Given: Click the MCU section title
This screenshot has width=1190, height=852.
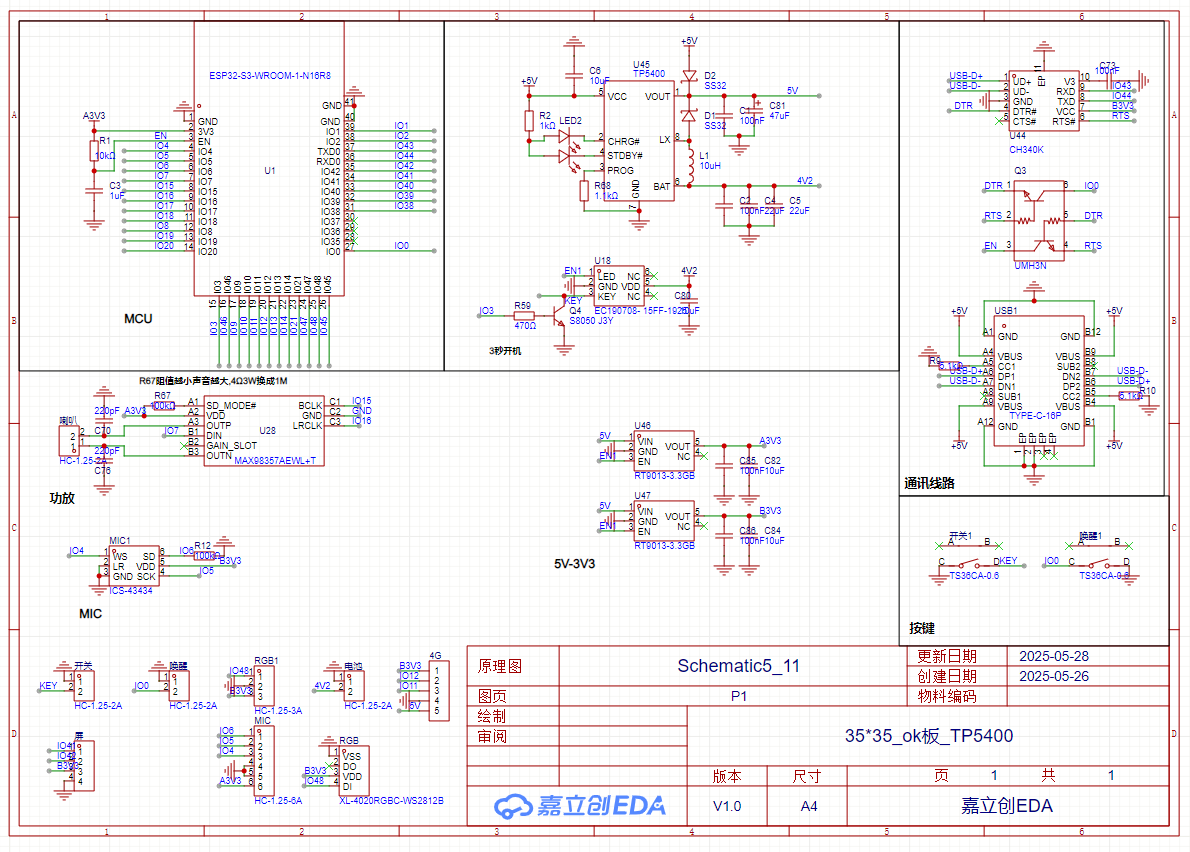Looking at the screenshot, I should [x=138, y=319].
